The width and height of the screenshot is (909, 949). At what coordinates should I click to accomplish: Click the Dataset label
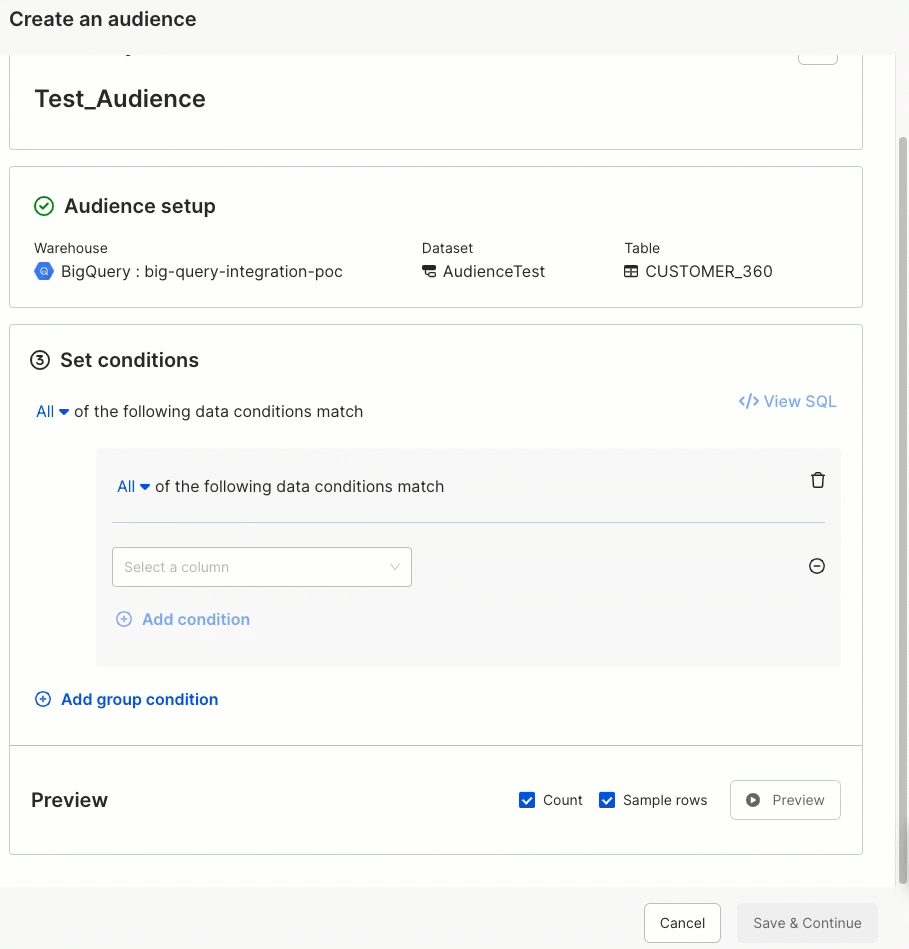click(x=447, y=248)
